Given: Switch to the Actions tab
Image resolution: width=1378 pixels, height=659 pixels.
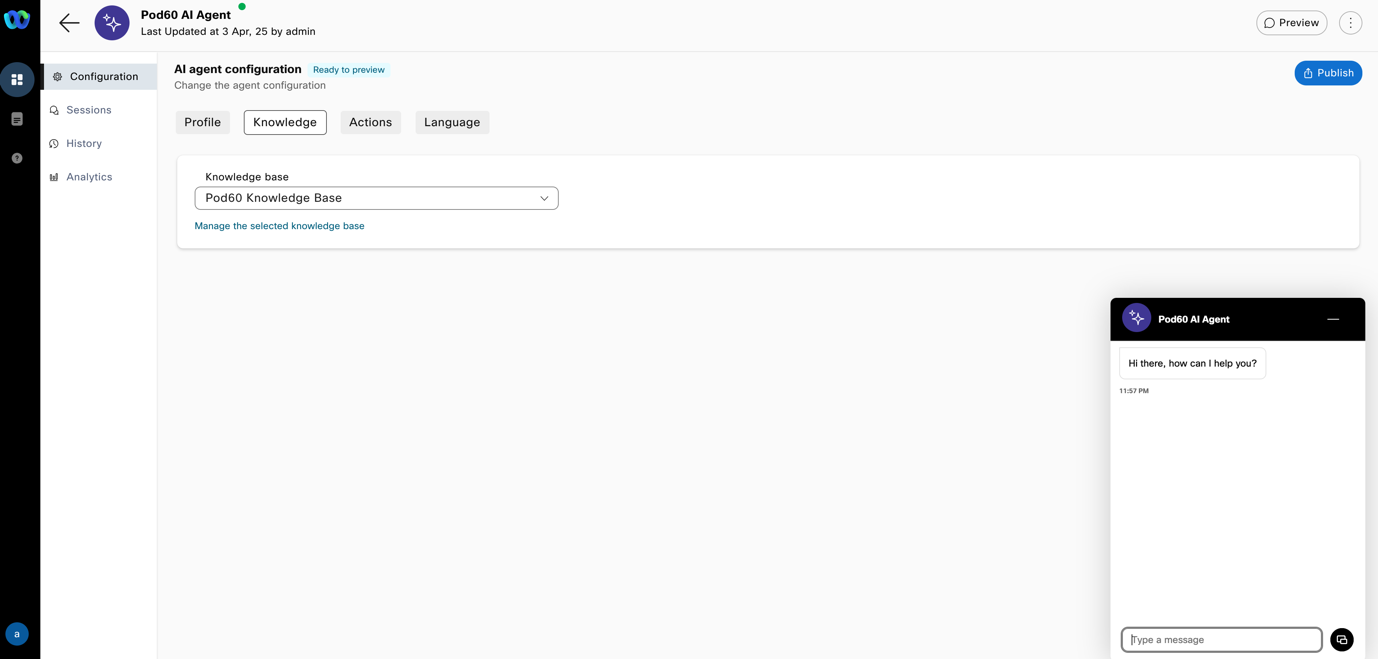Looking at the screenshot, I should click(x=370, y=122).
